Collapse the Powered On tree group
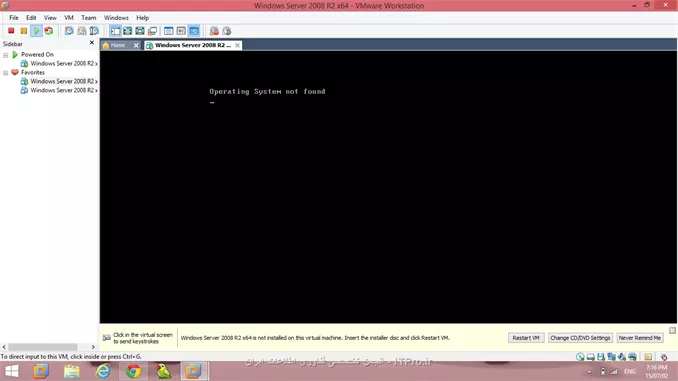The width and height of the screenshot is (678, 381). pos(6,55)
